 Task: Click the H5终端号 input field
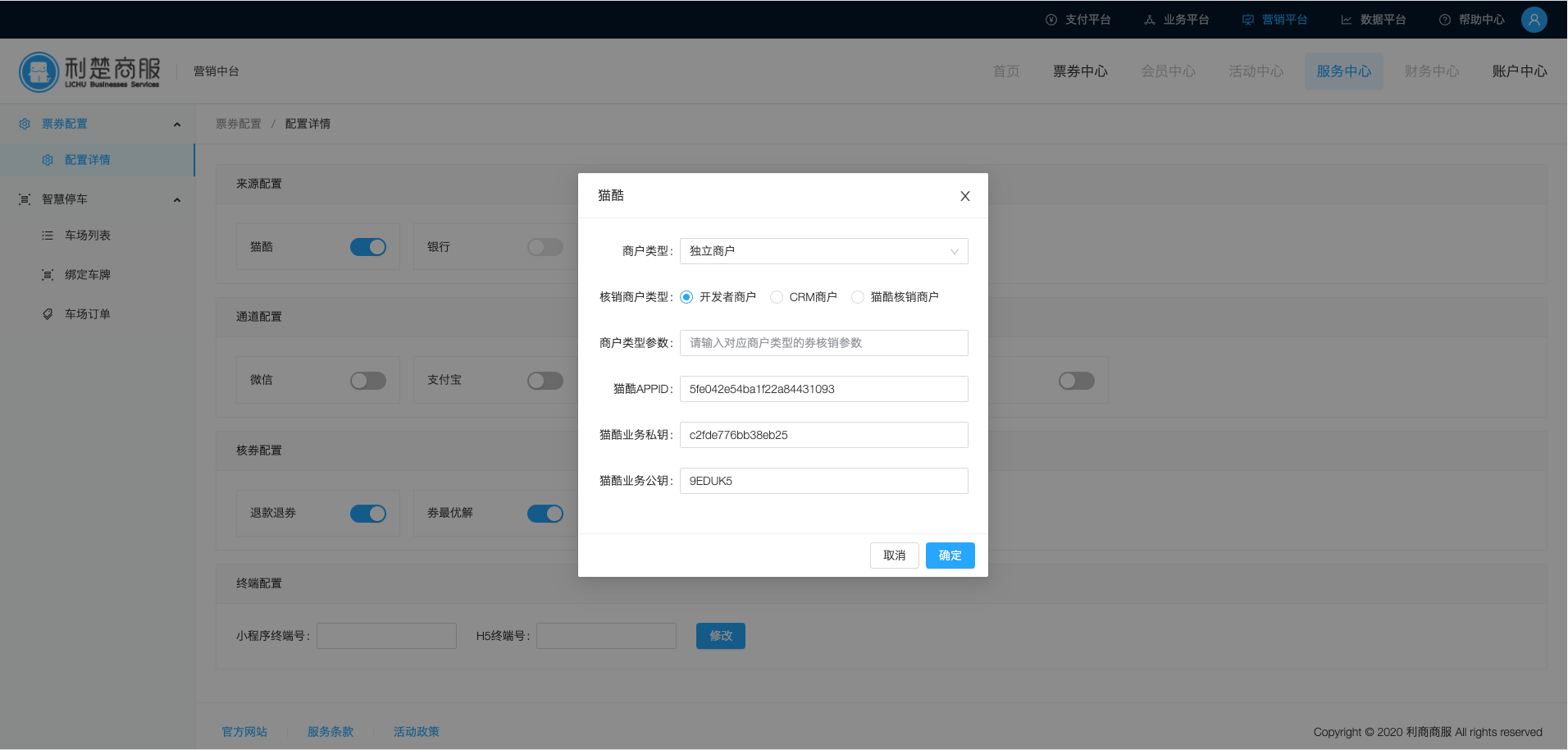(x=606, y=636)
